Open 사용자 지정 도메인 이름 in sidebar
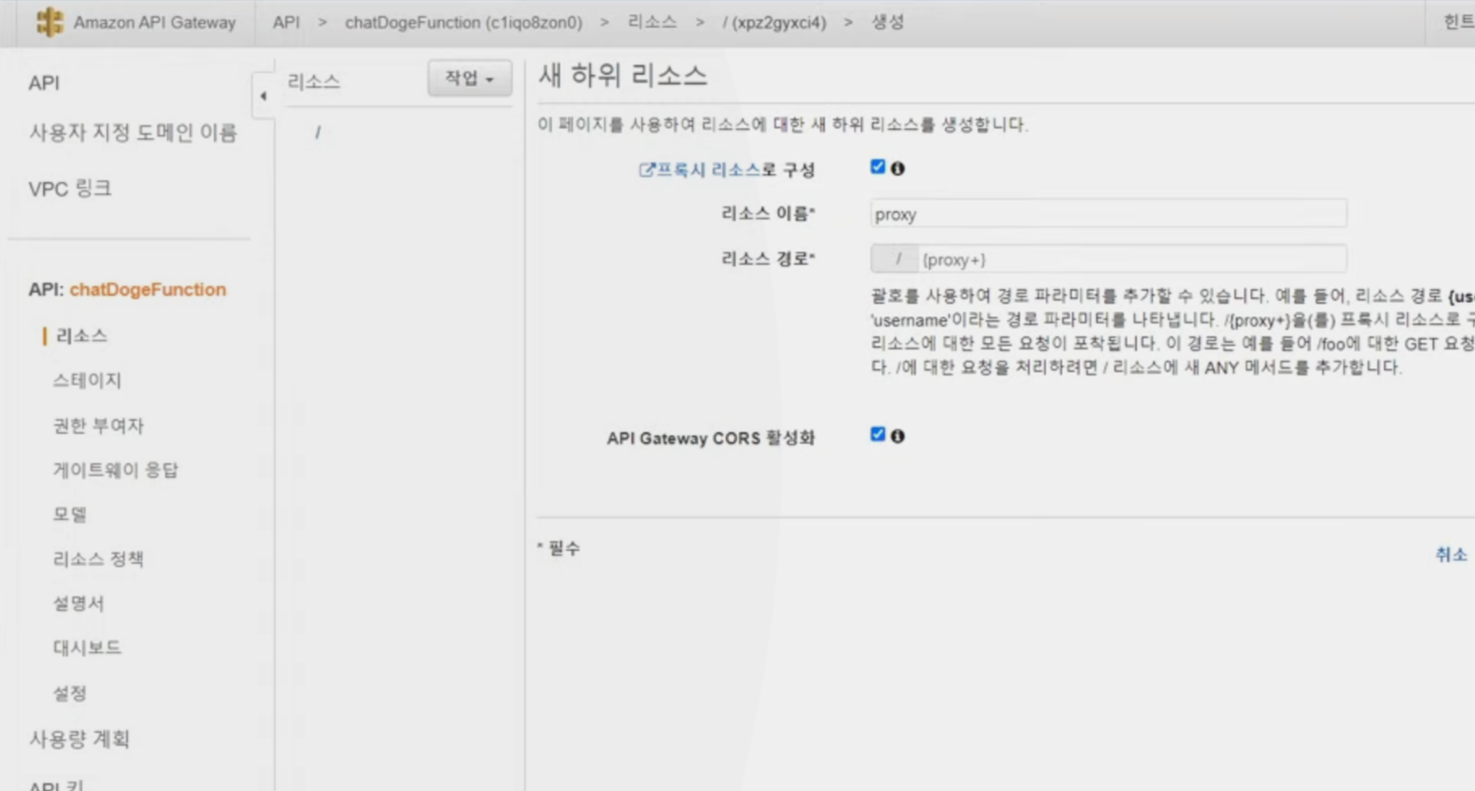The height and width of the screenshot is (791, 1475). coord(133,133)
